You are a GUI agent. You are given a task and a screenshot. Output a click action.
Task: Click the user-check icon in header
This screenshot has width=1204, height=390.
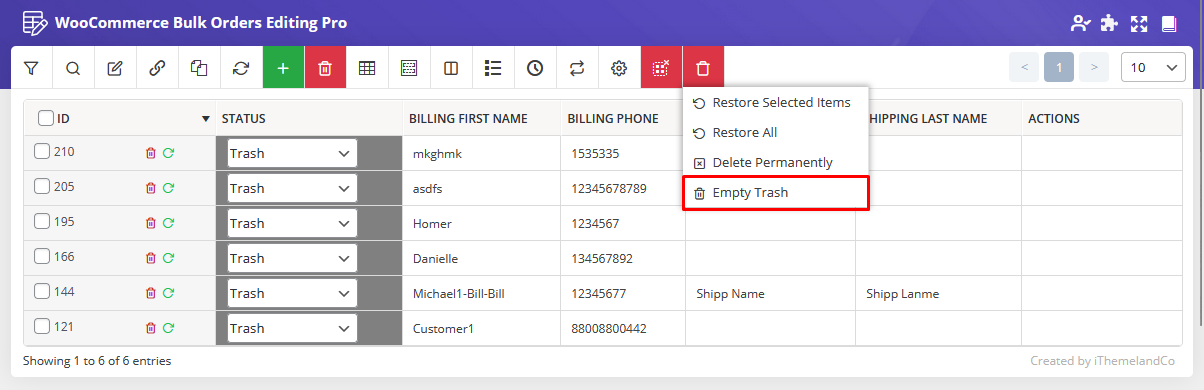(1080, 22)
